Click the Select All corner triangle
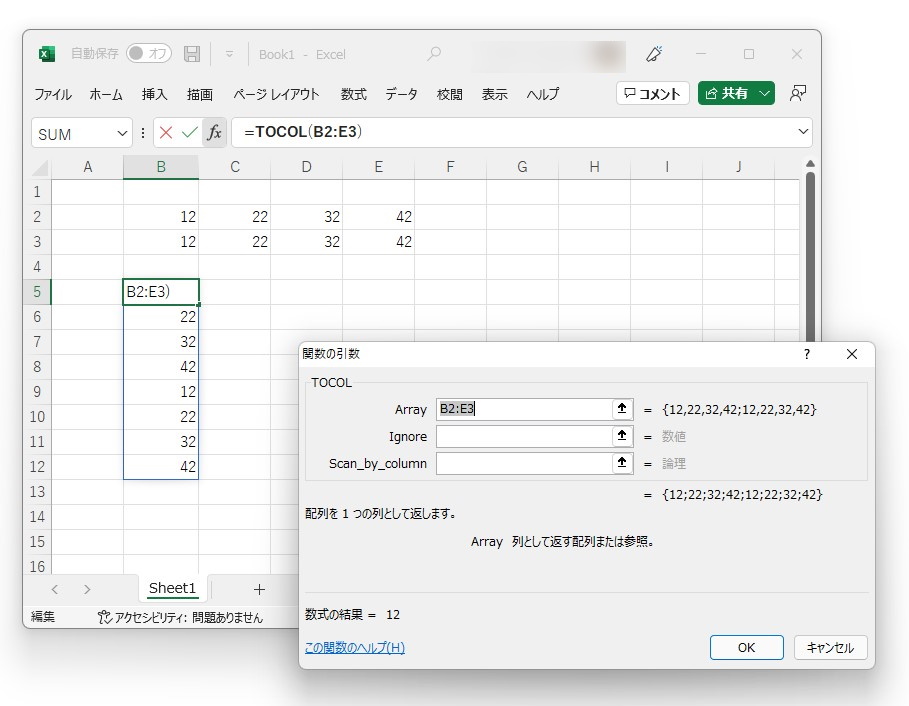The image size is (909, 706). (40, 168)
